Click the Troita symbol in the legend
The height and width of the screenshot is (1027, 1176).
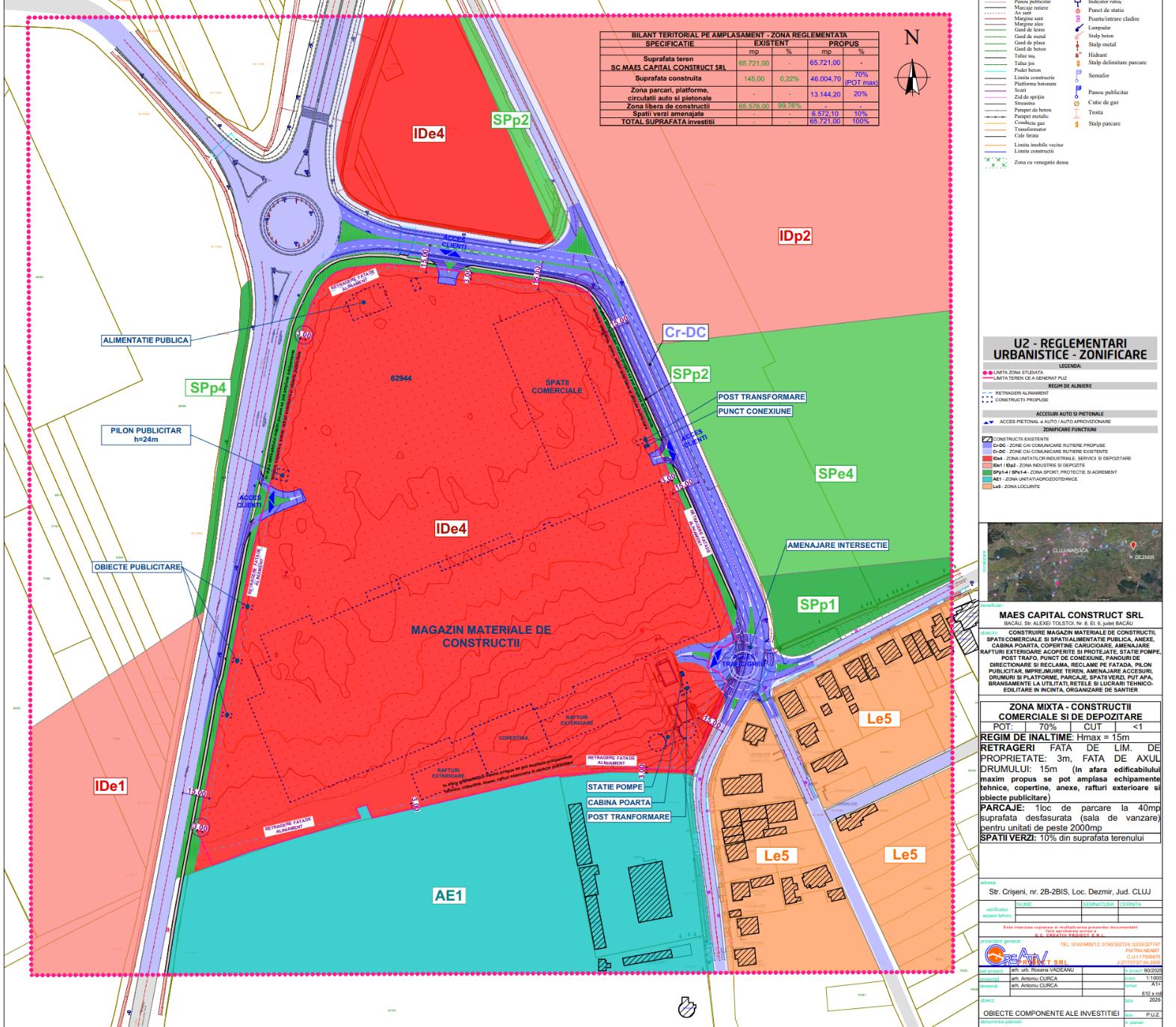[1077, 113]
